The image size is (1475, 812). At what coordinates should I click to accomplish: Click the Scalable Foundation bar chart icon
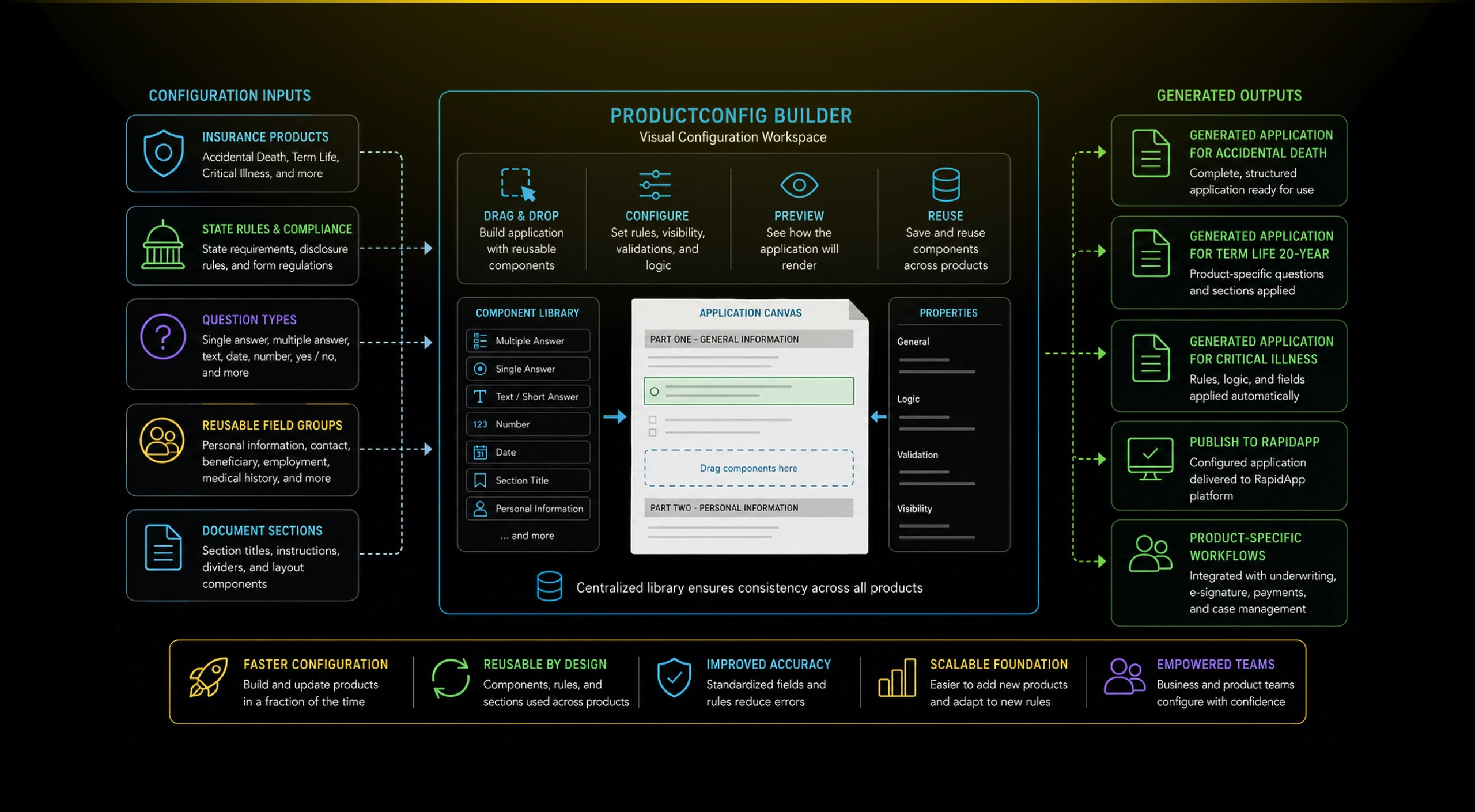point(897,678)
